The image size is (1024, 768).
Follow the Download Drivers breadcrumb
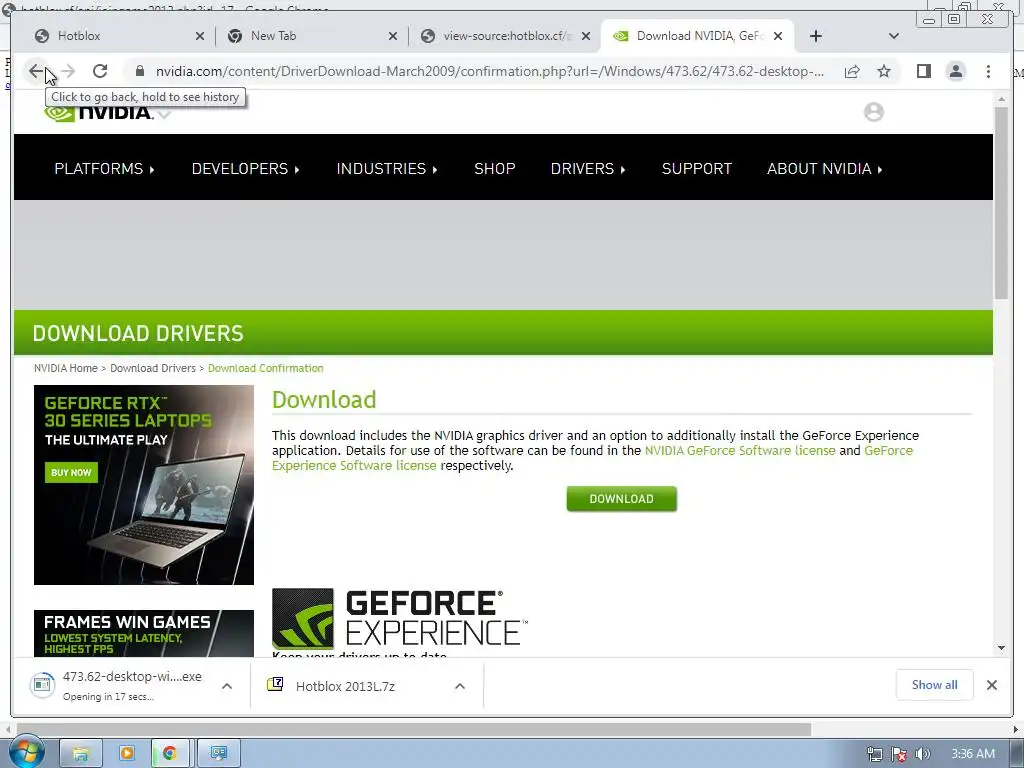153,368
